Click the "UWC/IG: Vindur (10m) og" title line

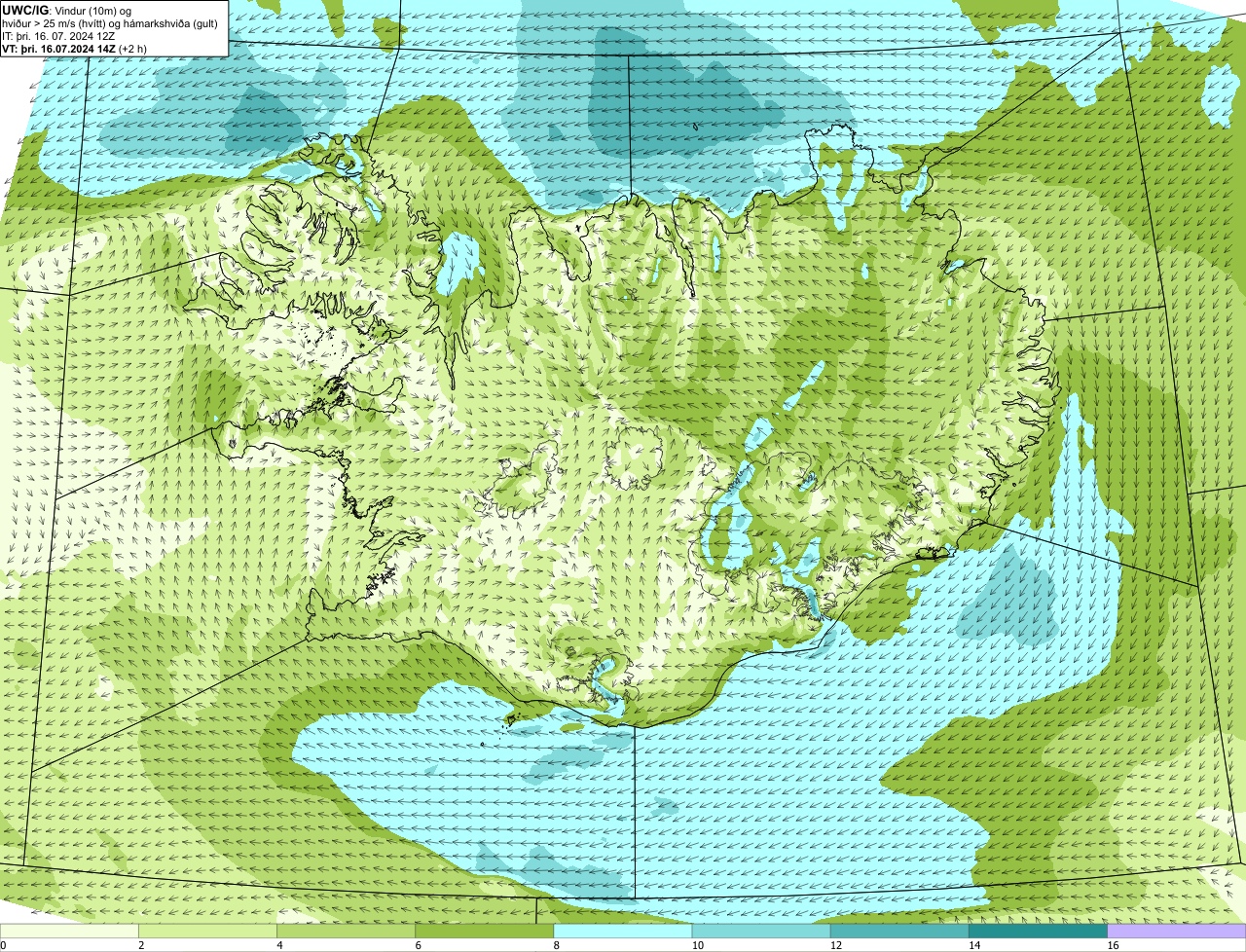[67, 10]
